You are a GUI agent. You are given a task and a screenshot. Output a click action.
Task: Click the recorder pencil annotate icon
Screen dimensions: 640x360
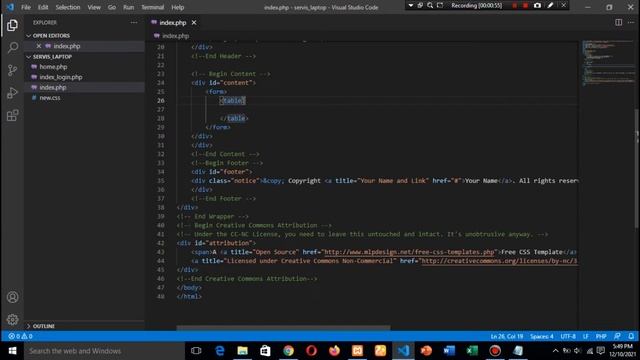550,5
